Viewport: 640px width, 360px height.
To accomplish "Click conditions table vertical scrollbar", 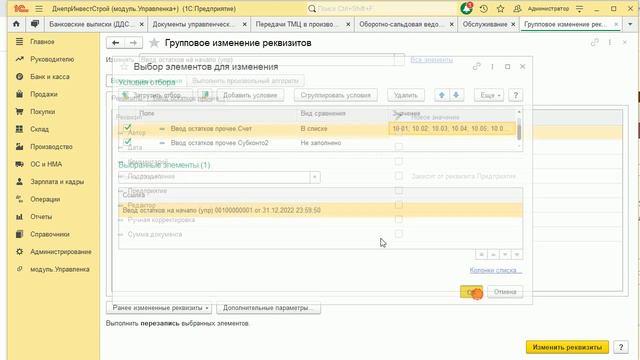I will coord(519,129).
